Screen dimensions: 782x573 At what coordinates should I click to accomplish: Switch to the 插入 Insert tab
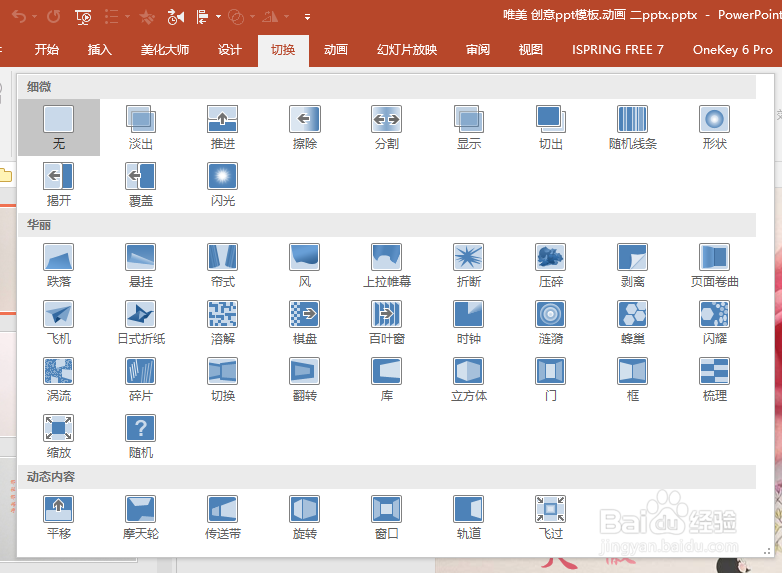(100, 50)
